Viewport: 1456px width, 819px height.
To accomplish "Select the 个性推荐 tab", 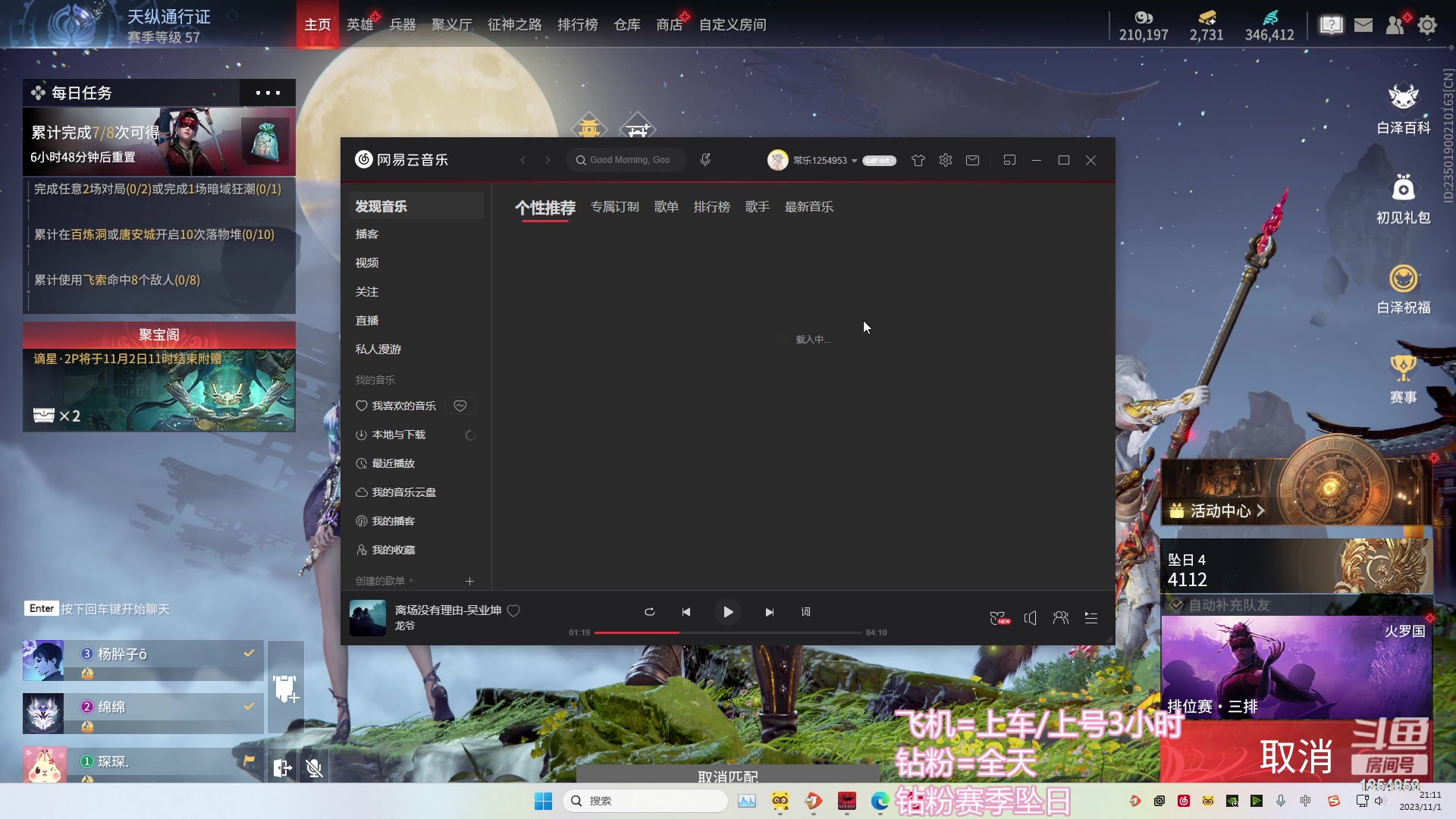I will click(545, 208).
